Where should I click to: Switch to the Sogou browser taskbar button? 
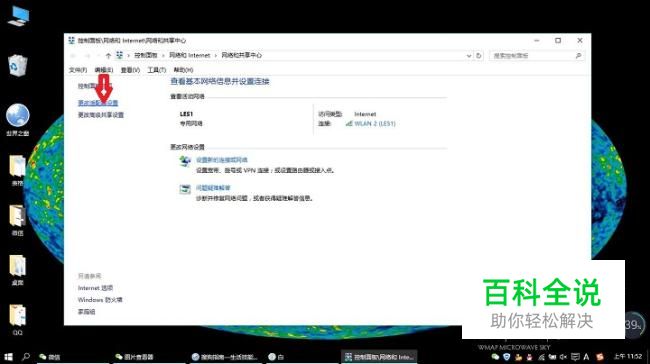click(225, 357)
